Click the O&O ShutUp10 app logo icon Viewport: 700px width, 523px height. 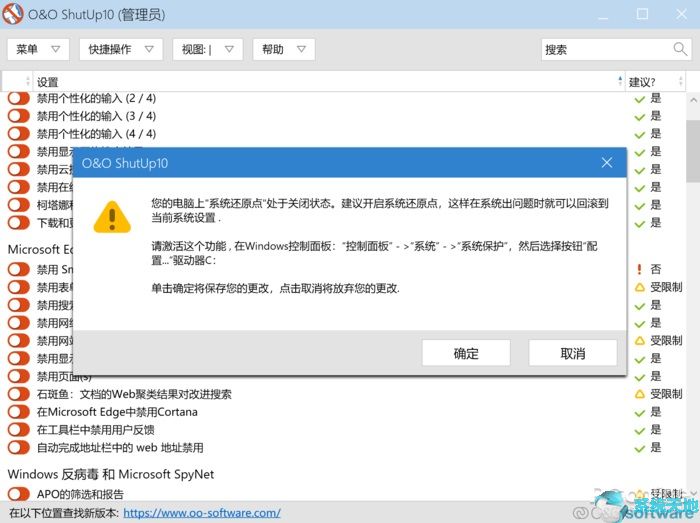point(13,13)
